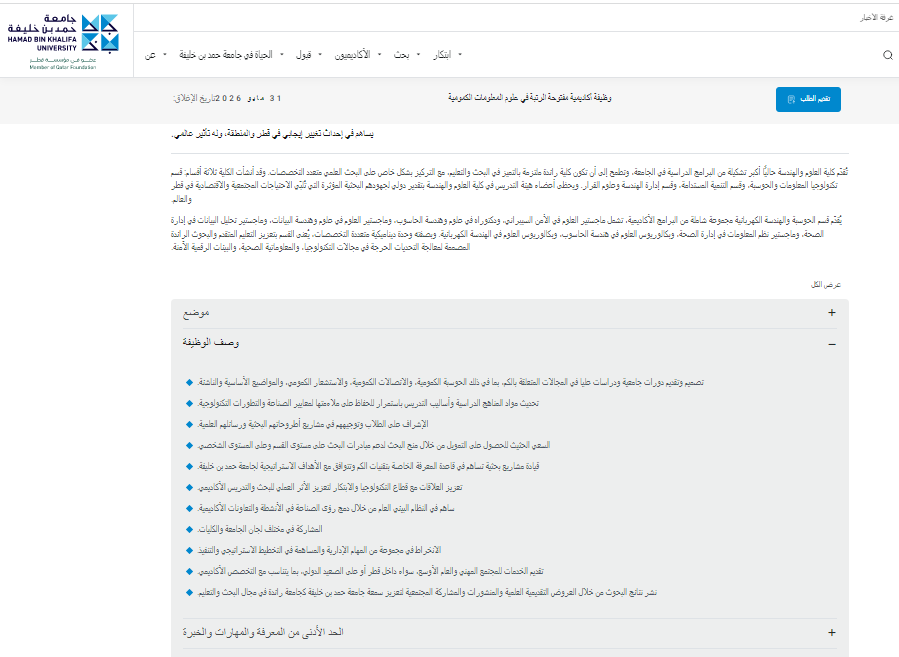The height and width of the screenshot is (657, 899).
Task: Select الحياة في جامعة حمد بن خليفة menu
Action: (x=227, y=55)
